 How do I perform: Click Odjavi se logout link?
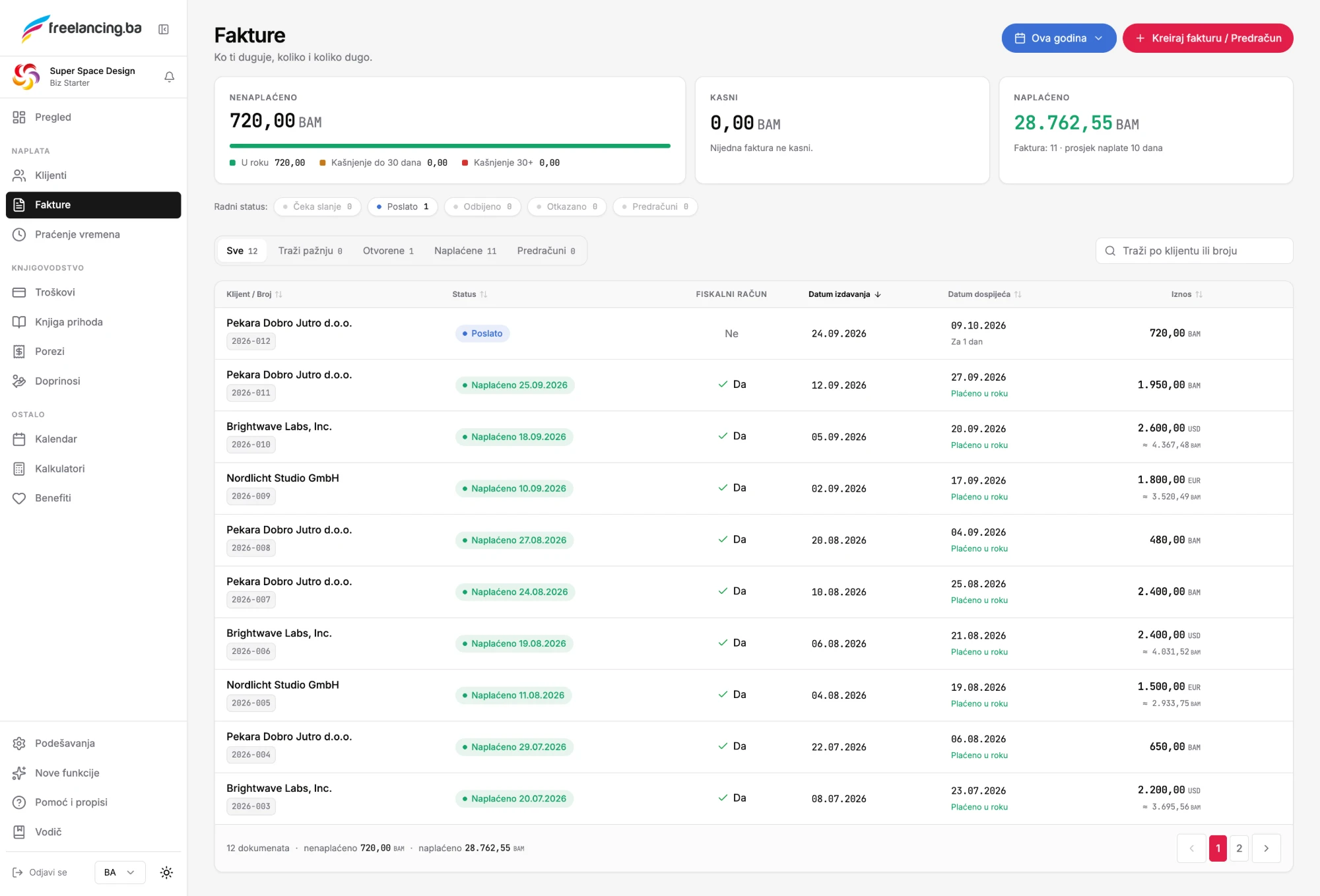pos(40,872)
